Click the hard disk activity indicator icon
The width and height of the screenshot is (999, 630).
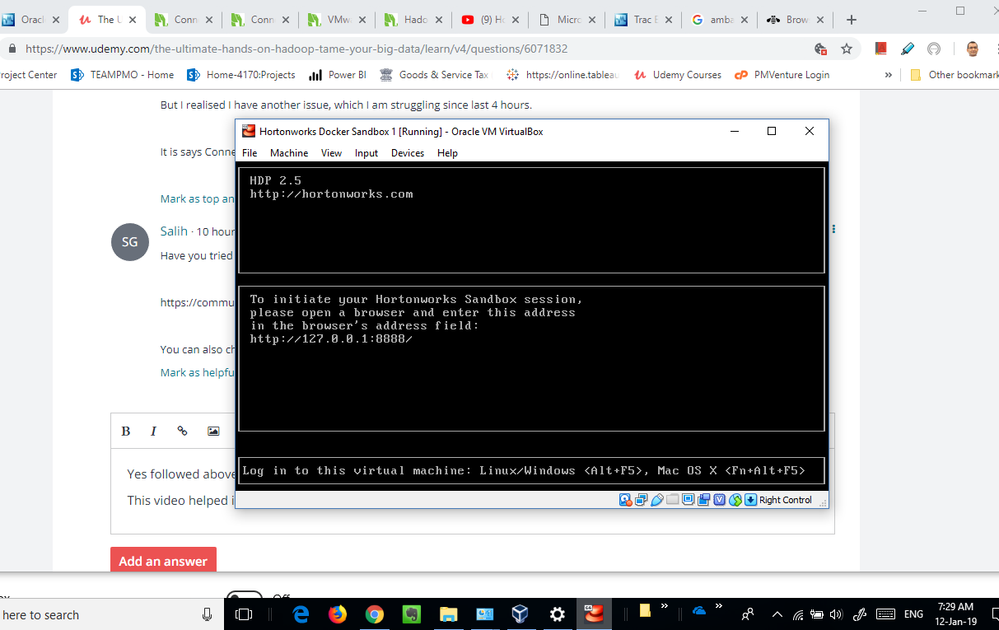pos(626,500)
